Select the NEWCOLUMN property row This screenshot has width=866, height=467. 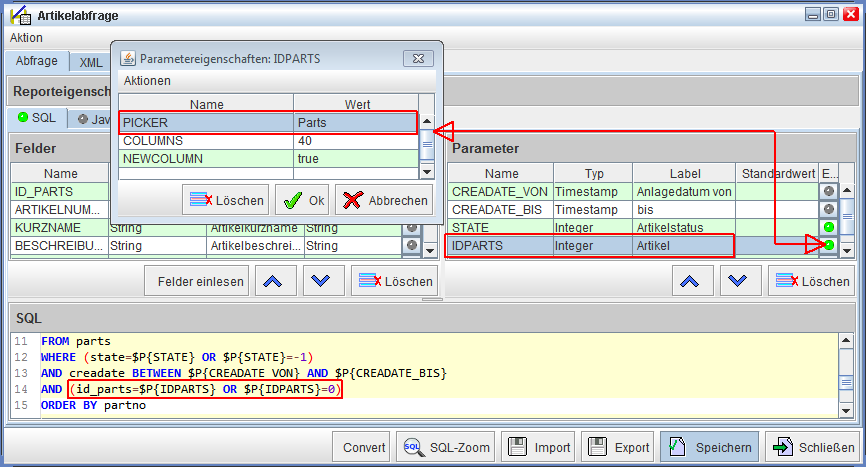point(205,159)
